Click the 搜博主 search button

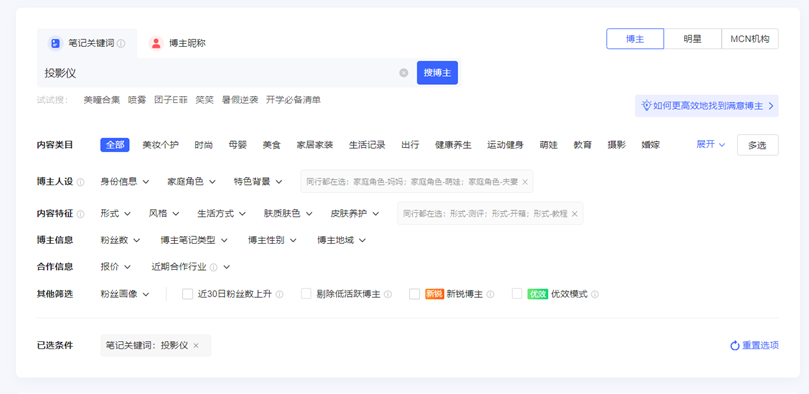coord(437,73)
